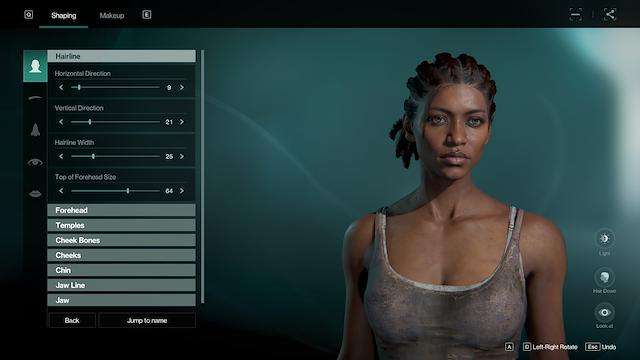Click the Jump to name button
Viewport: 640px width, 360px height.
pyautogui.click(x=147, y=320)
